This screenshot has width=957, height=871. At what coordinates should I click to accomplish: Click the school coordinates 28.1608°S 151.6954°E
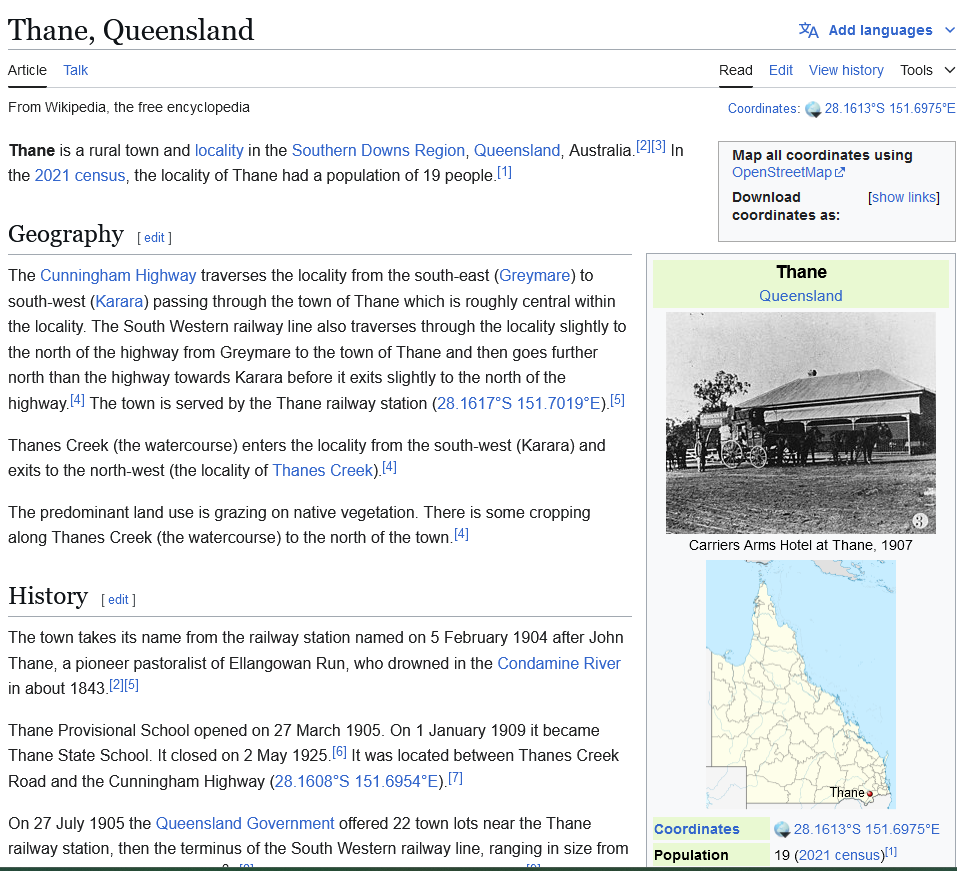point(356,781)
